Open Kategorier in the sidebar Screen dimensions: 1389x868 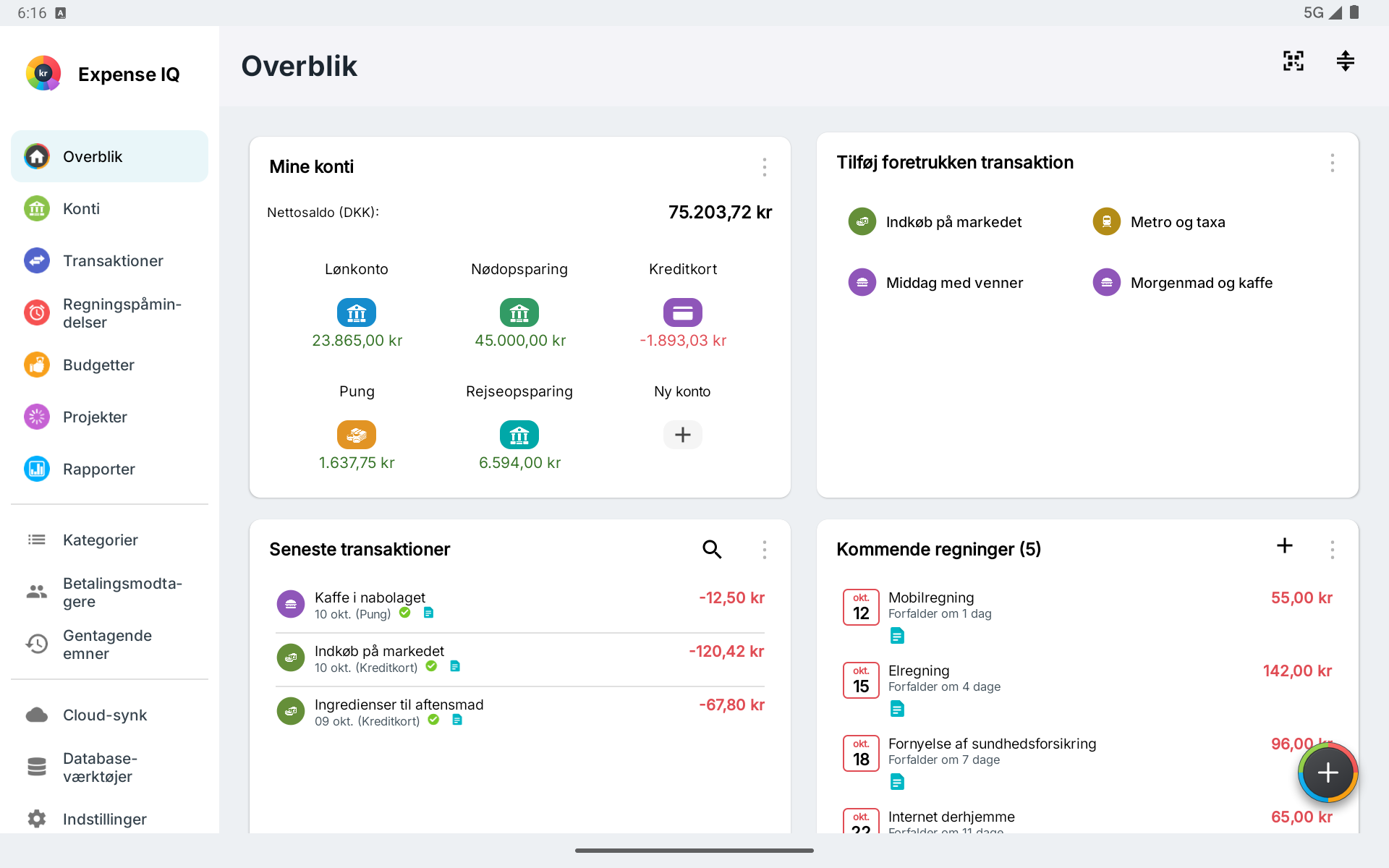[109, 540]
